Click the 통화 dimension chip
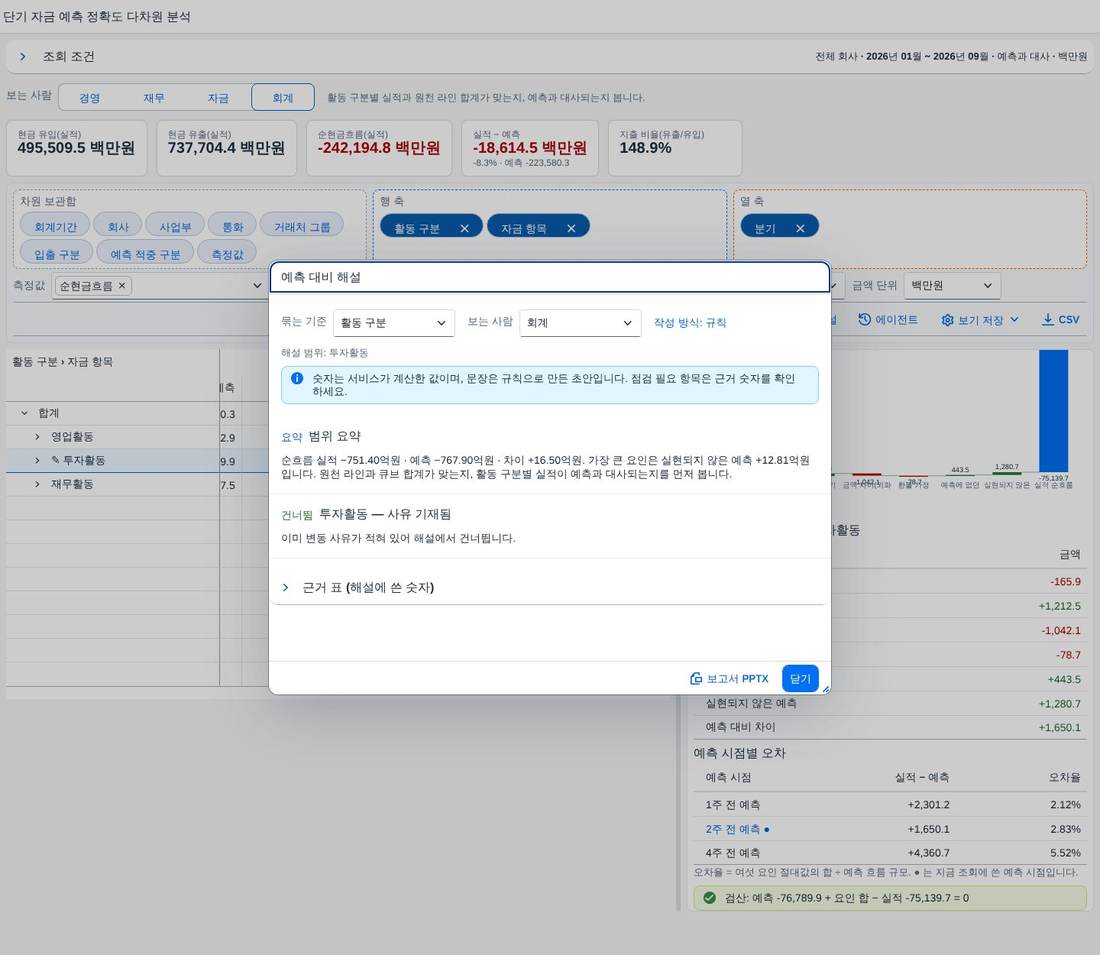This screenshot has height=955, width=1100. 232,227
